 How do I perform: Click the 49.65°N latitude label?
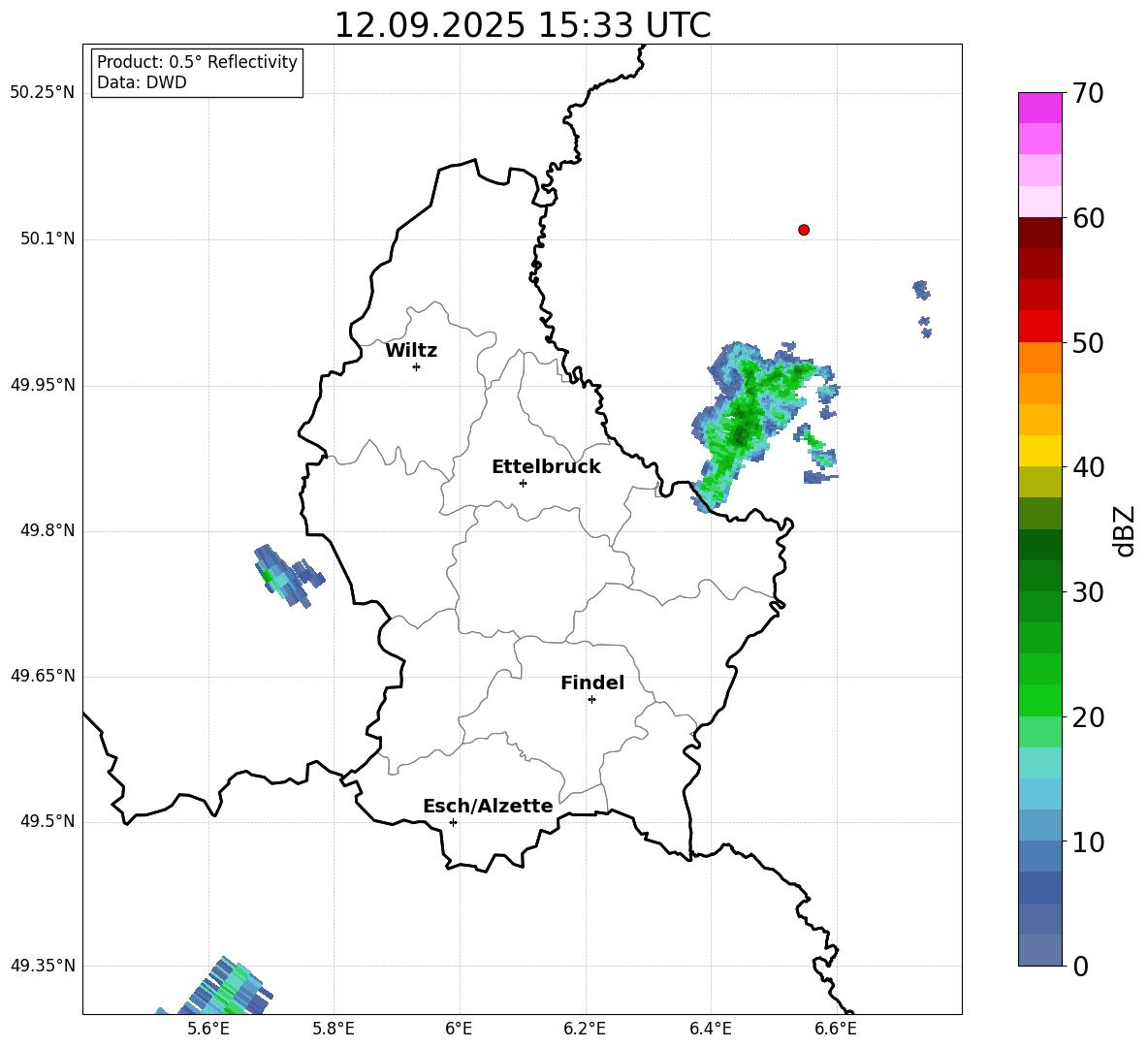[43, 676]
